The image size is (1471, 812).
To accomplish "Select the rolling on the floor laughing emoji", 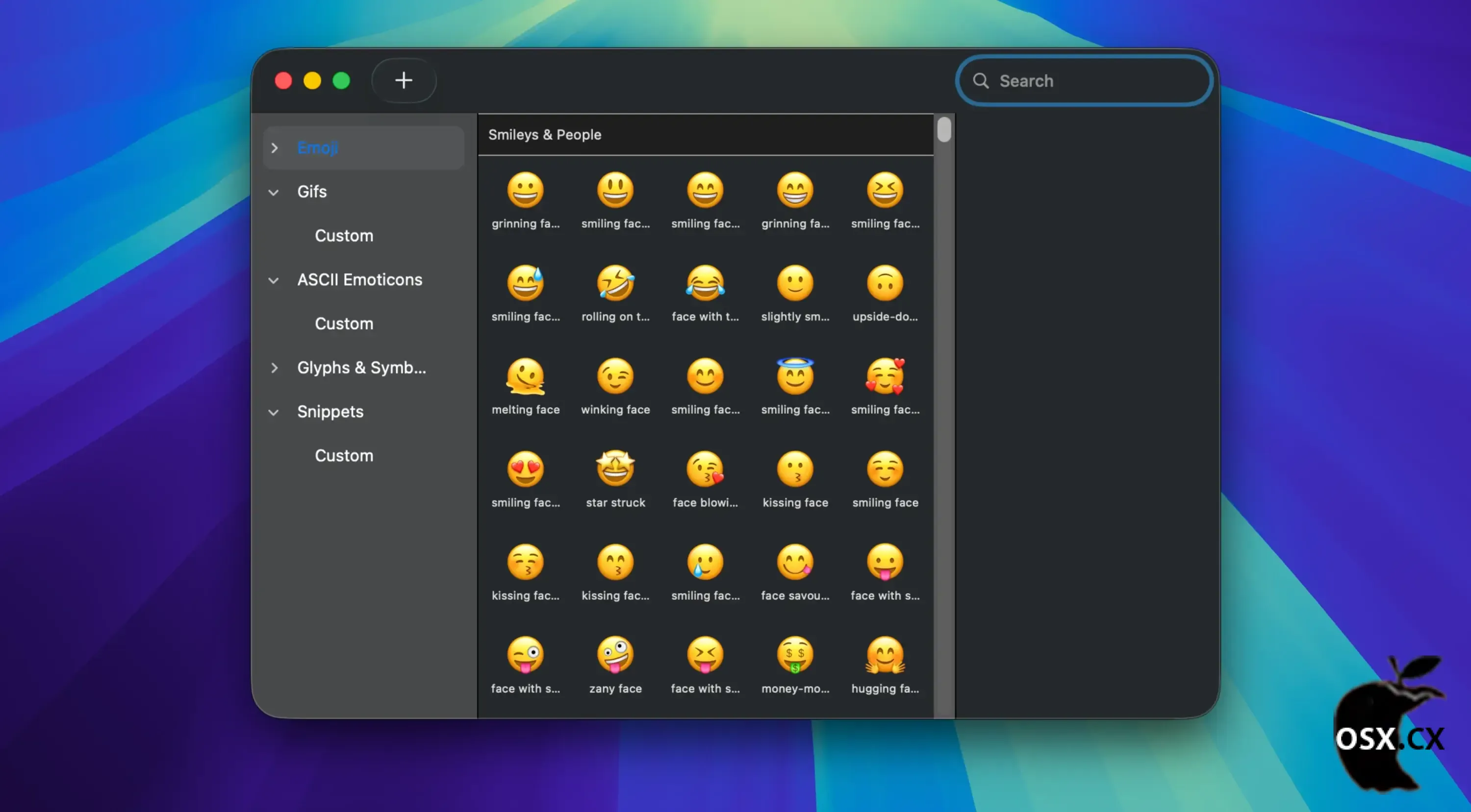I will click(615, 283).
